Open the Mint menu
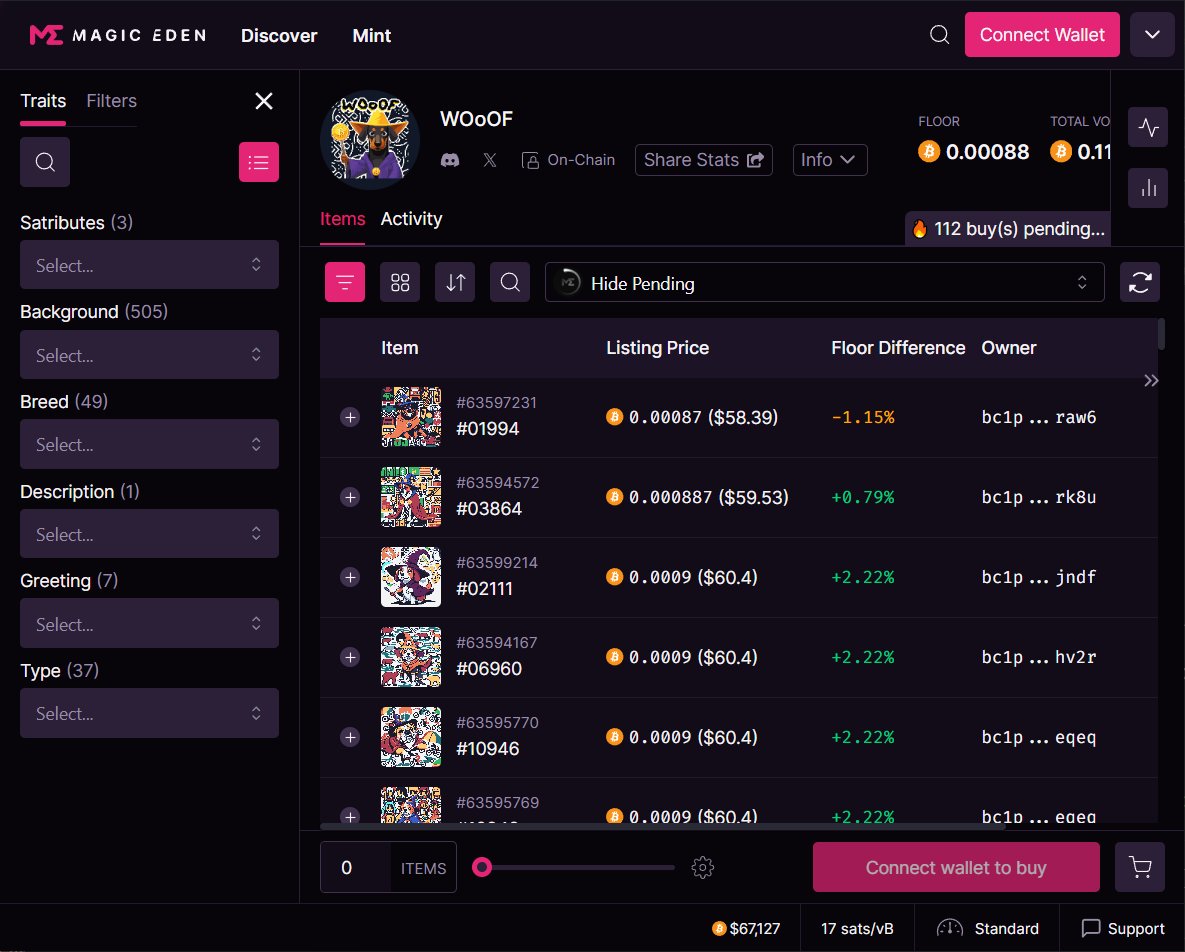The image size is (1185, 952). pos(371,36)
